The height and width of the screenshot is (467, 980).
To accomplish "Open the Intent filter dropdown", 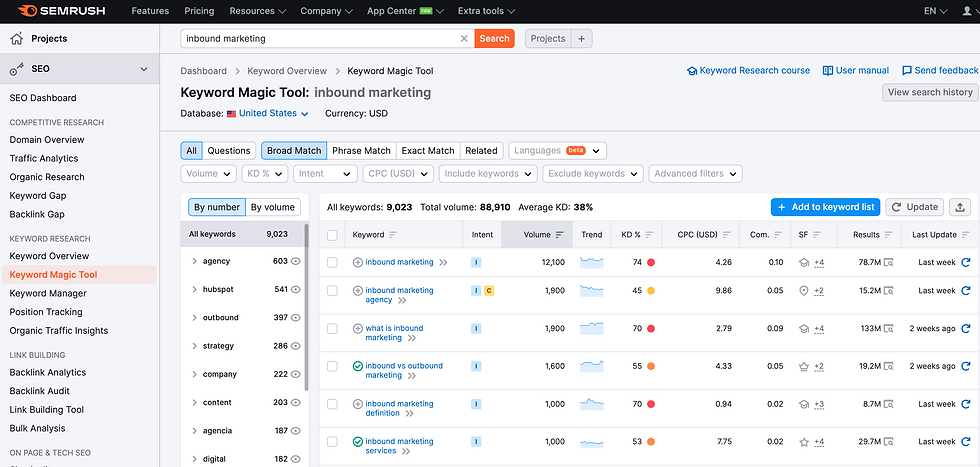I will (325, 174).
